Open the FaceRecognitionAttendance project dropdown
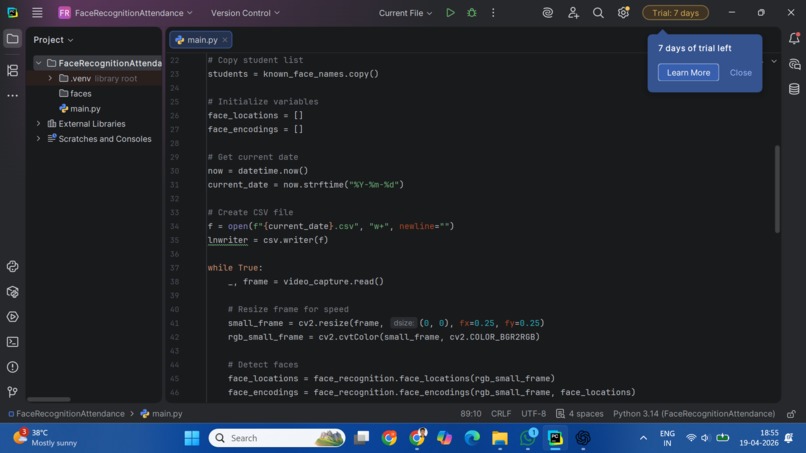This screenshot has height=453, width=806. click(x=125, y=13)
